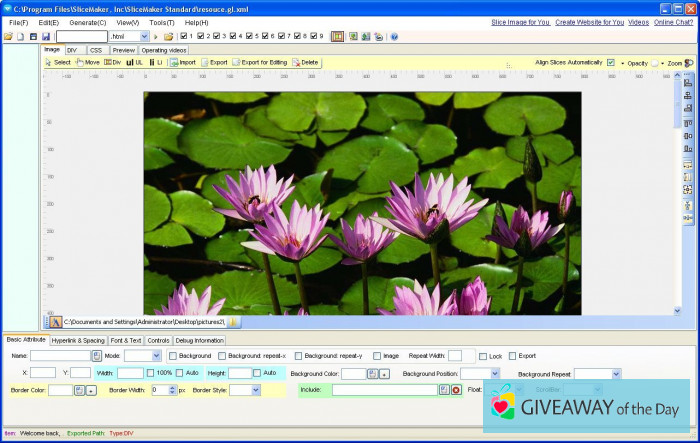Click the Export for Editing button
Image resolution: width=700 pixels, height=443 pixels.
coord(262,62)
